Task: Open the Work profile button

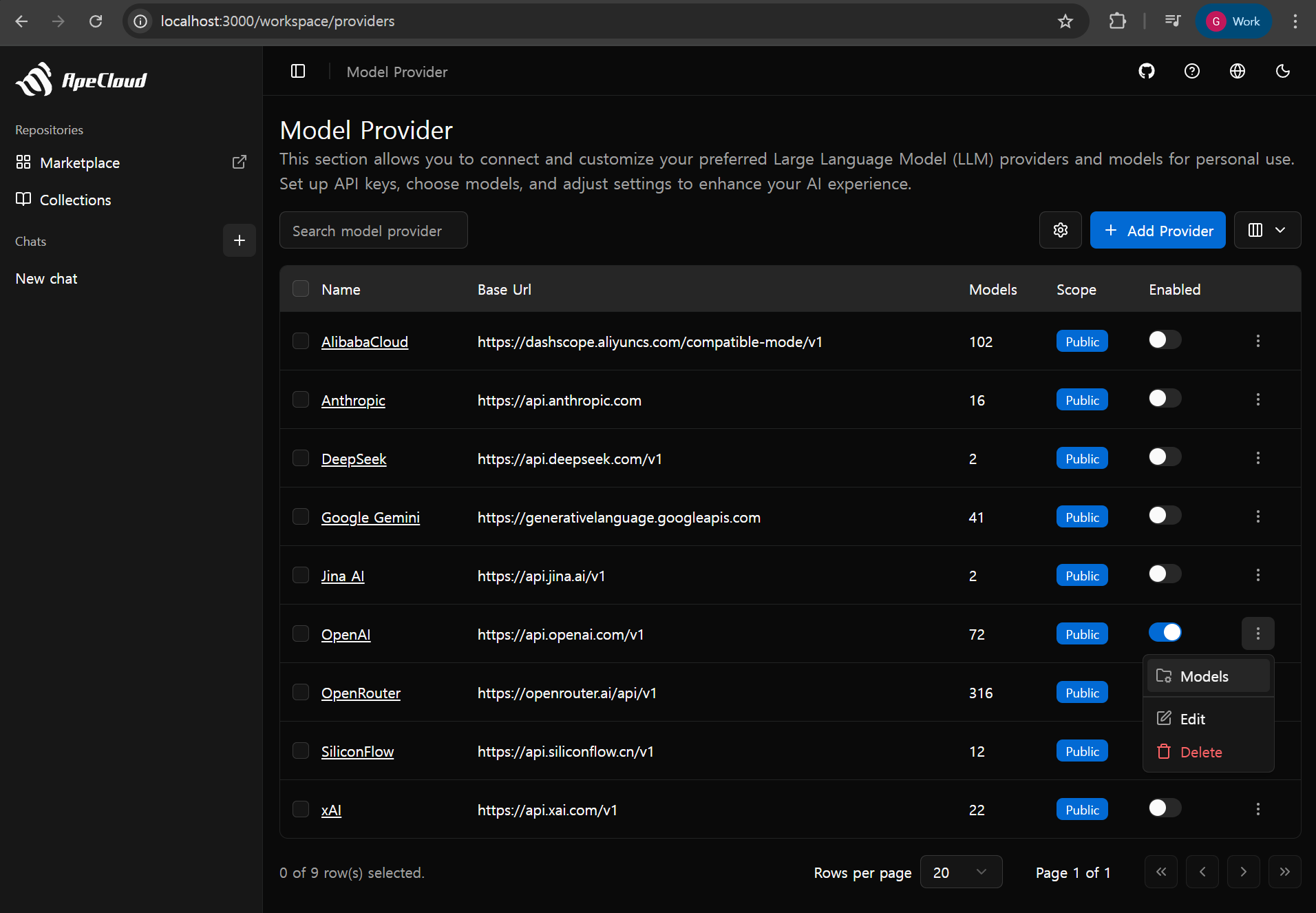Action: coord(1234,21)
